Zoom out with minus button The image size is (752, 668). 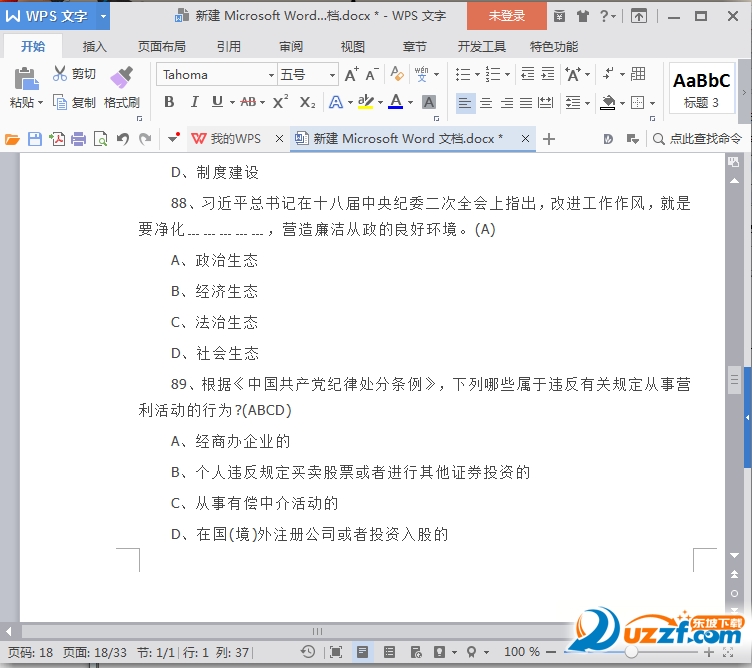click(x=551, y=652)
